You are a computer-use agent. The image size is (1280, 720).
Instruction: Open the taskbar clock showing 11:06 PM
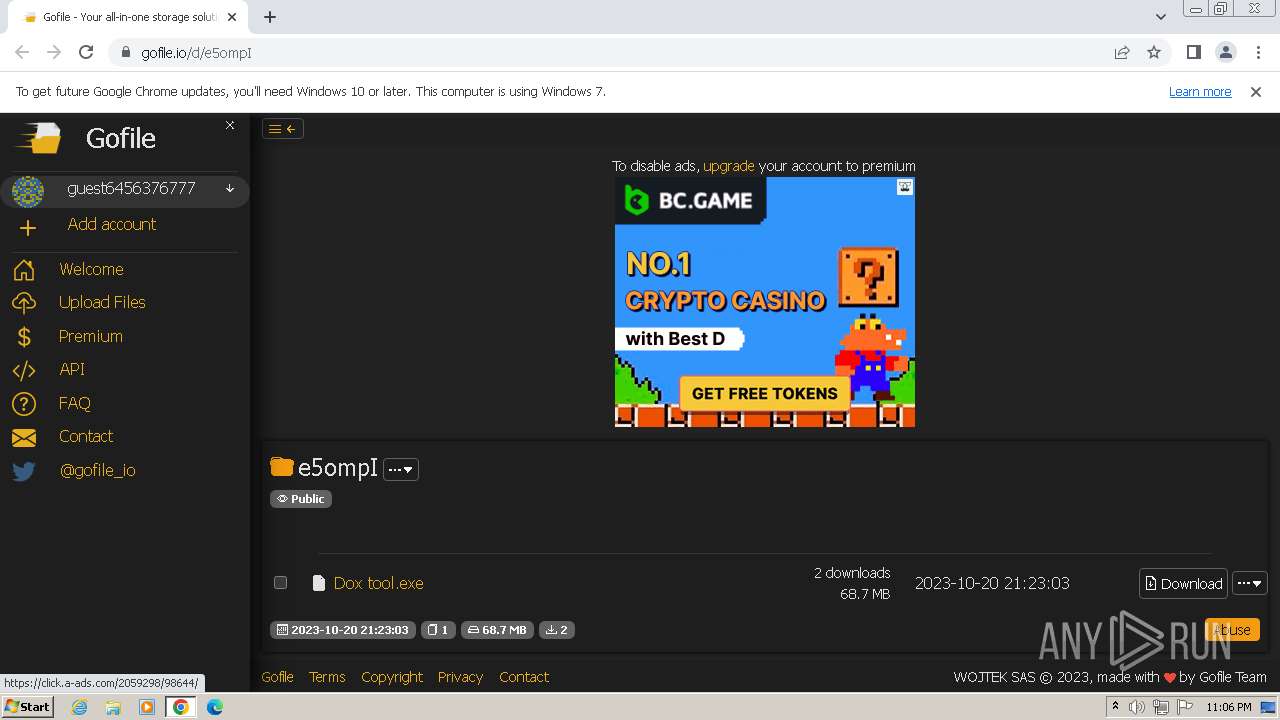[1229, 707]
